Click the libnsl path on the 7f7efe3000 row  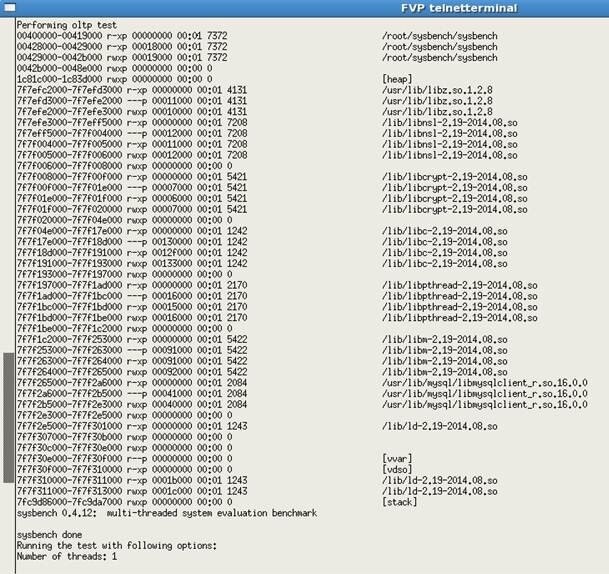coord(450,123)
